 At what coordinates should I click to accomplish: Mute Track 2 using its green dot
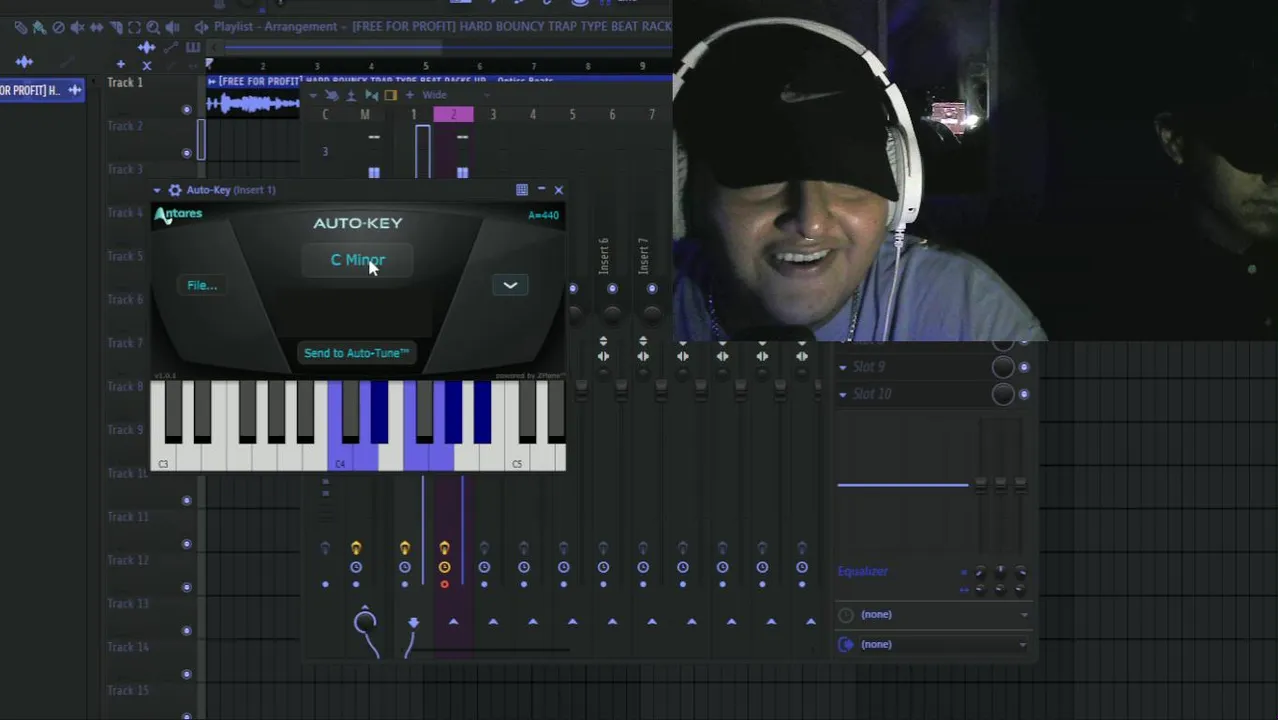click(x=187, y=153)
